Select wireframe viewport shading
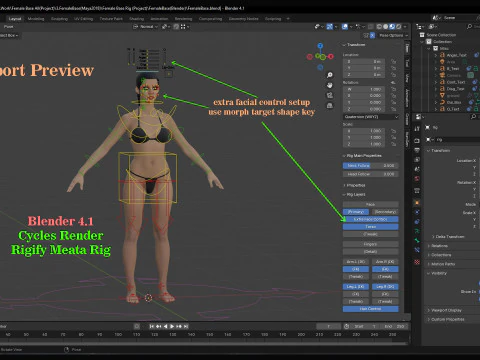480x360 pixels. pos(379,26)
